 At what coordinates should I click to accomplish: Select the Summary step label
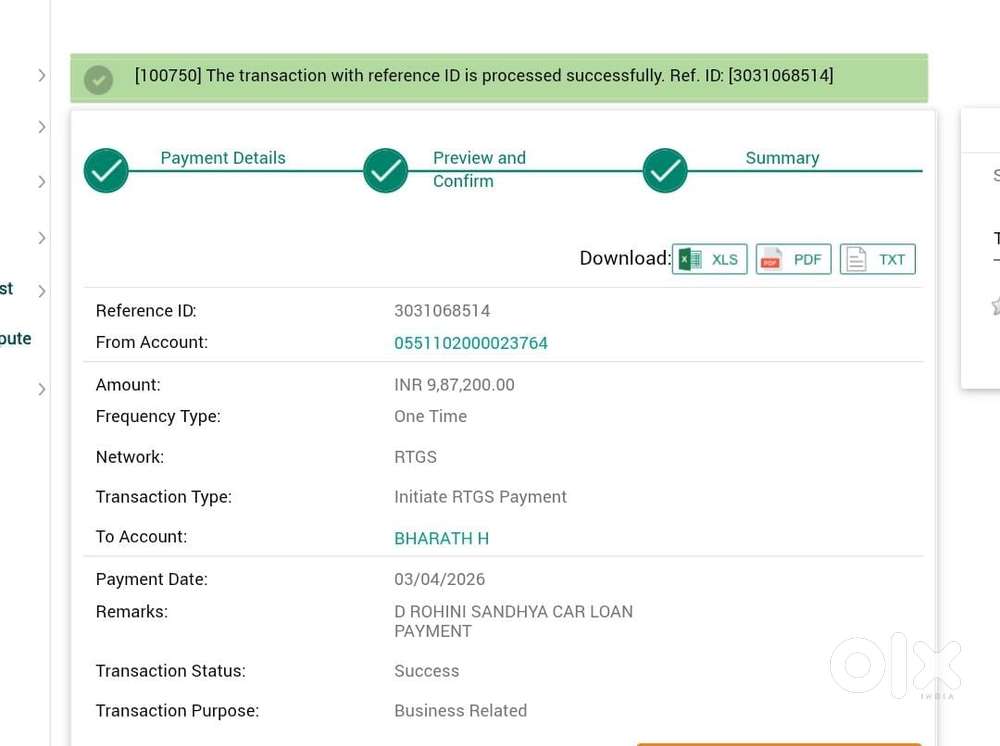pos(782,158)
